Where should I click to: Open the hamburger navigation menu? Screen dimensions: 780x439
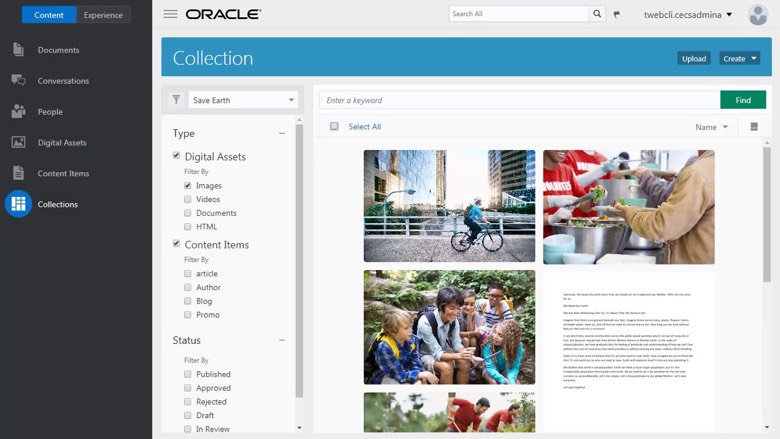click(170, 14)
